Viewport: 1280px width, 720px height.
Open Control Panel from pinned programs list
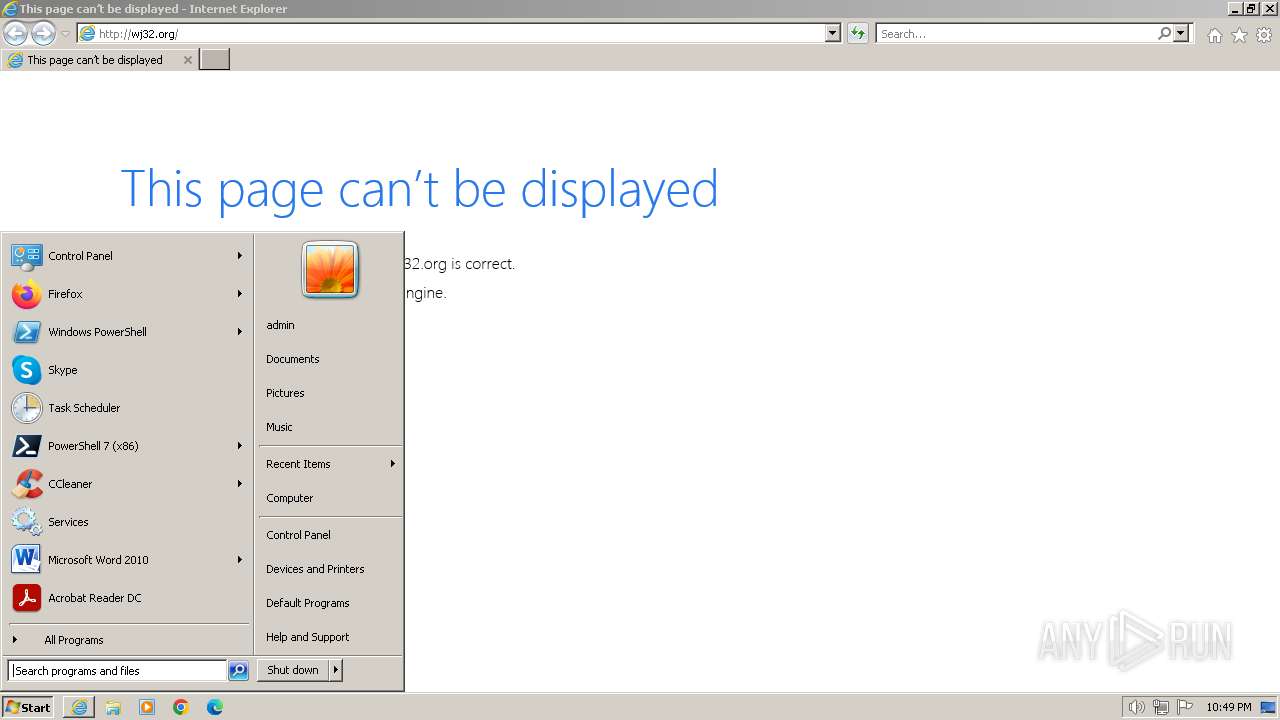coord(128,256)
